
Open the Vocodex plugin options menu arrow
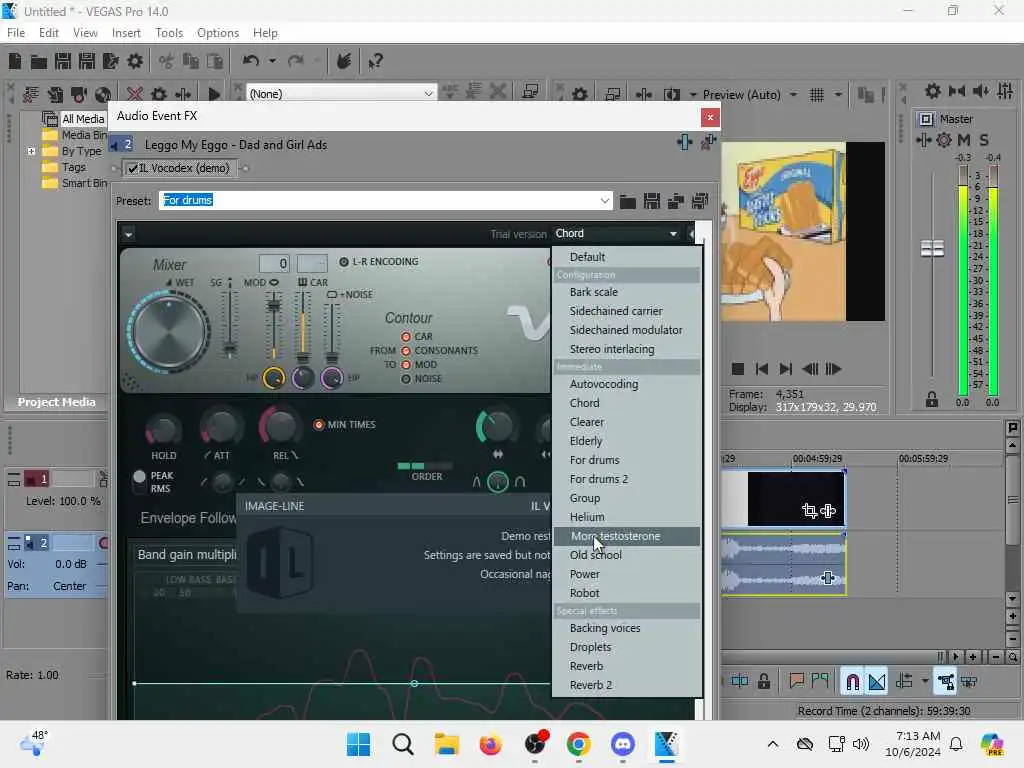pyautogui.click(x=128, y=234)
